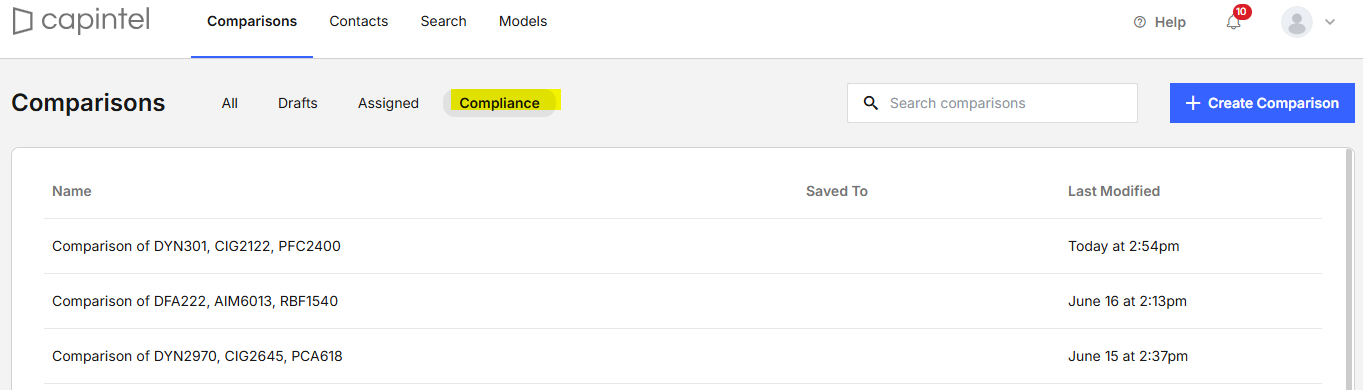
Task: Click the Help question mark icon
Action: coord(1139,22)
